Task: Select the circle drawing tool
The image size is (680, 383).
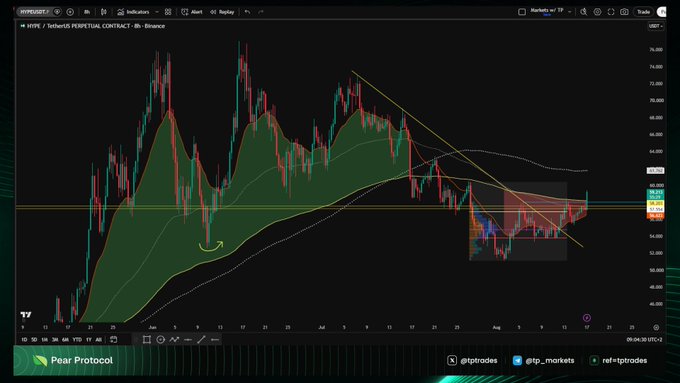Action: 160,340
